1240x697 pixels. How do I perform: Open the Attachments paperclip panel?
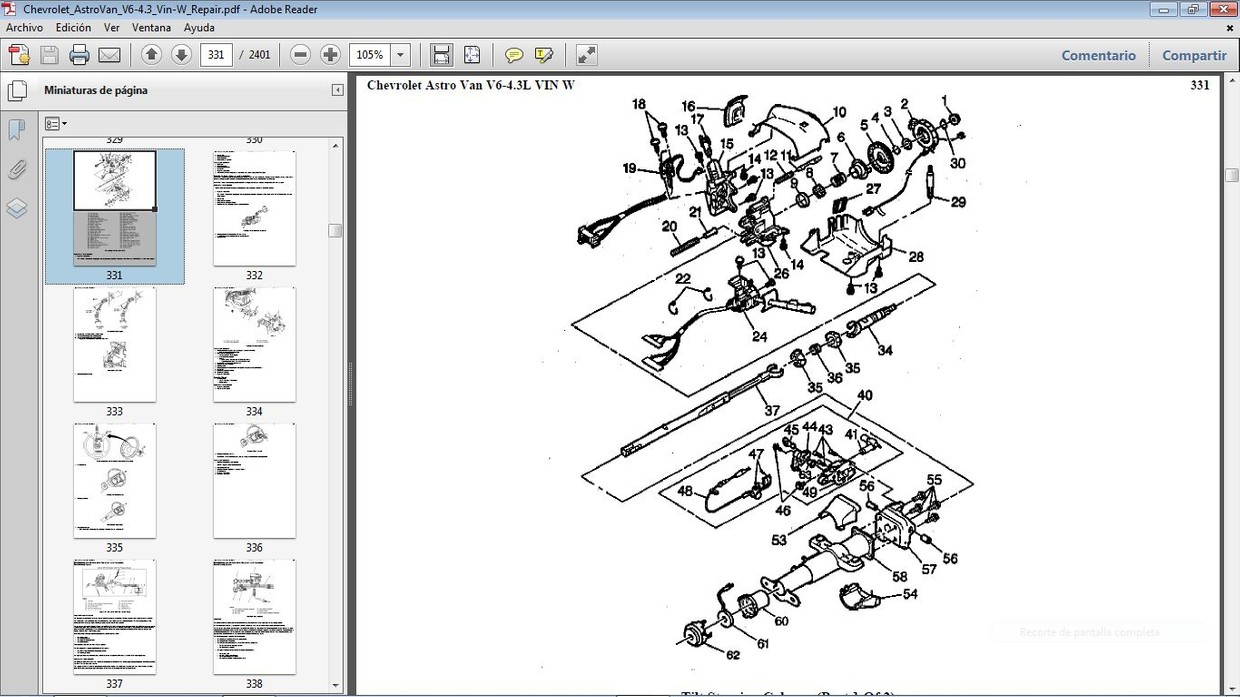tap(17, 169)
